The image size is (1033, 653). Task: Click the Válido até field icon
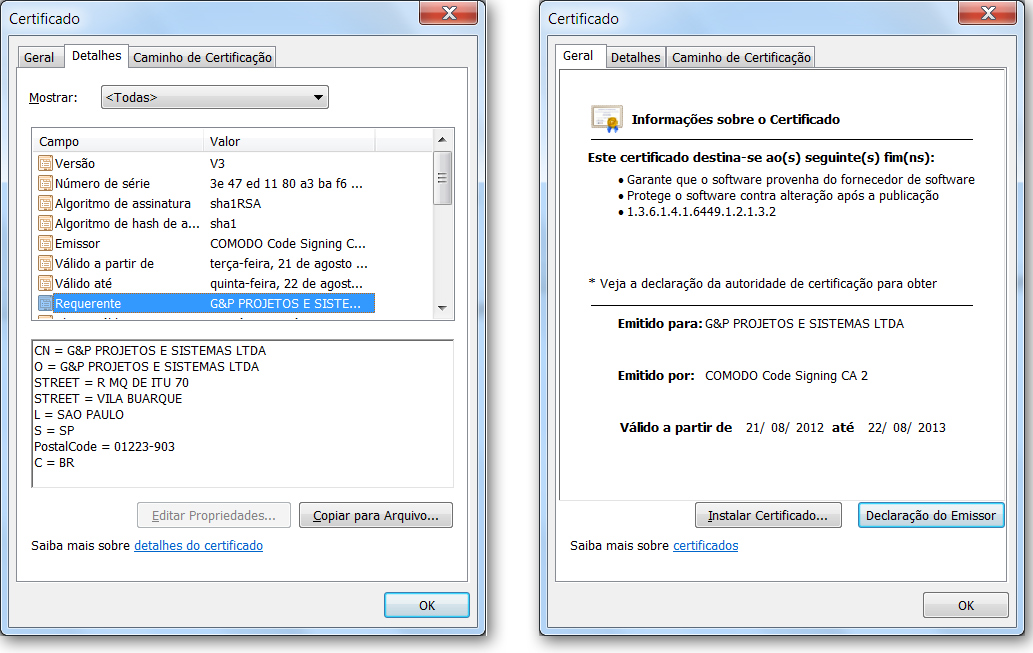(x=45, y=283)
